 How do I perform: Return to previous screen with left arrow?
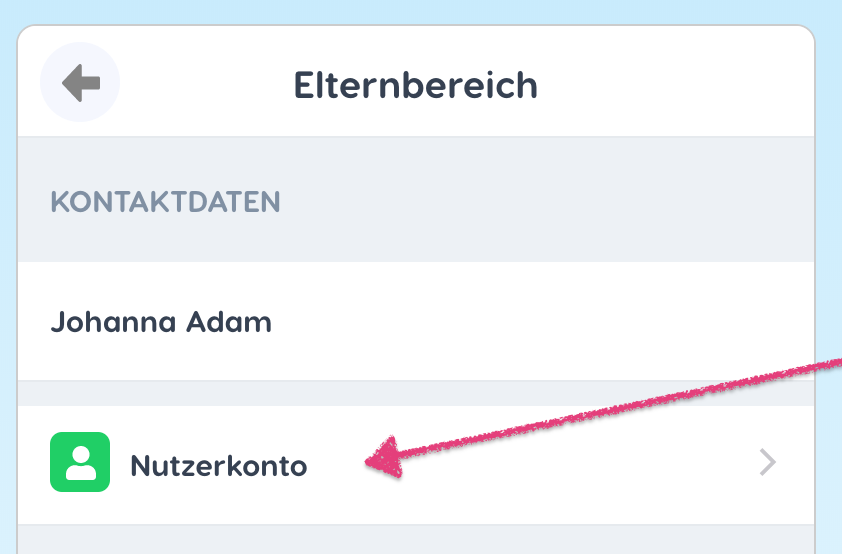coord(81,83)
